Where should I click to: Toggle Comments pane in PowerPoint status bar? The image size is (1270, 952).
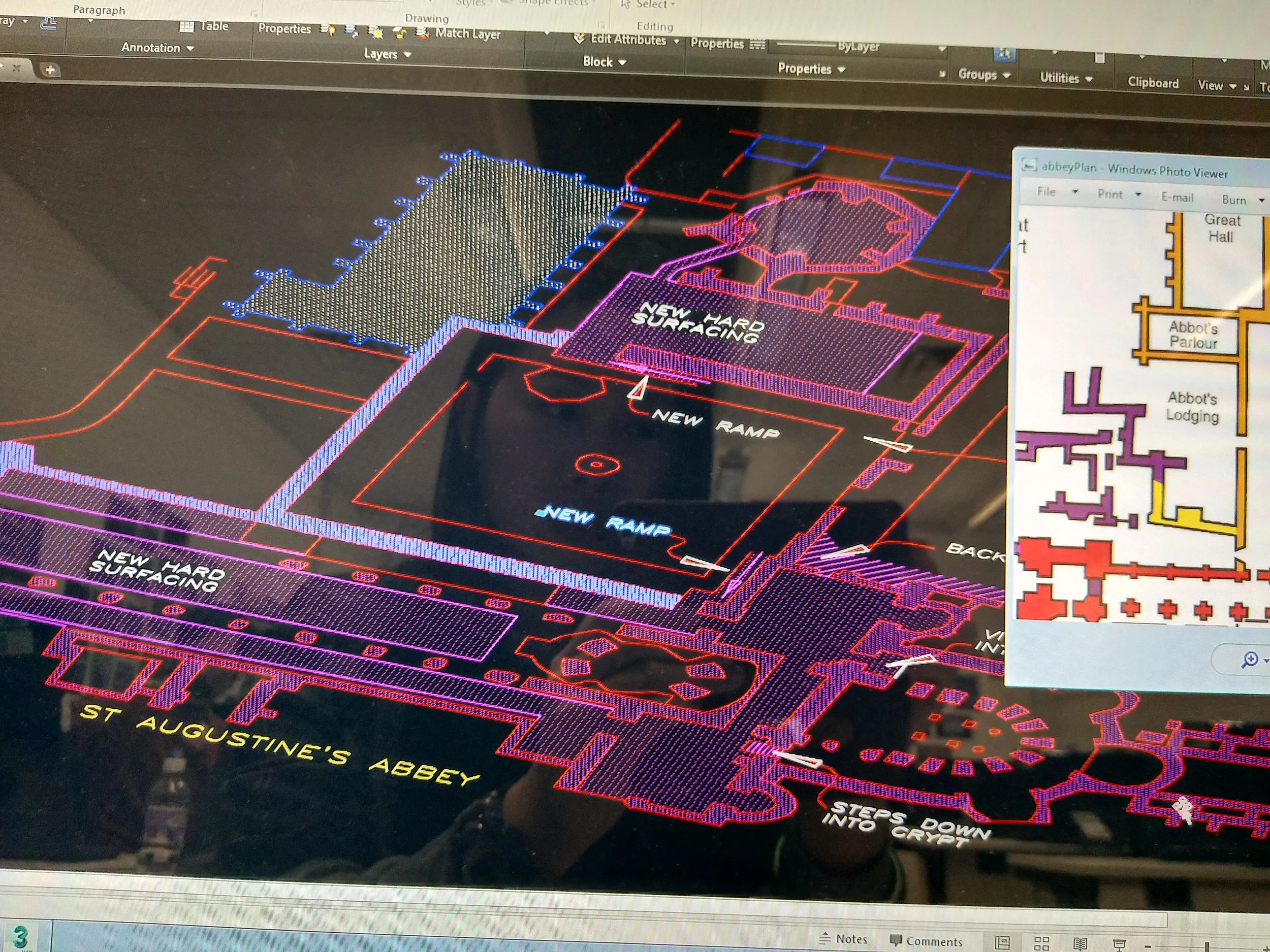pyautogui.click(x=926, y=941)
